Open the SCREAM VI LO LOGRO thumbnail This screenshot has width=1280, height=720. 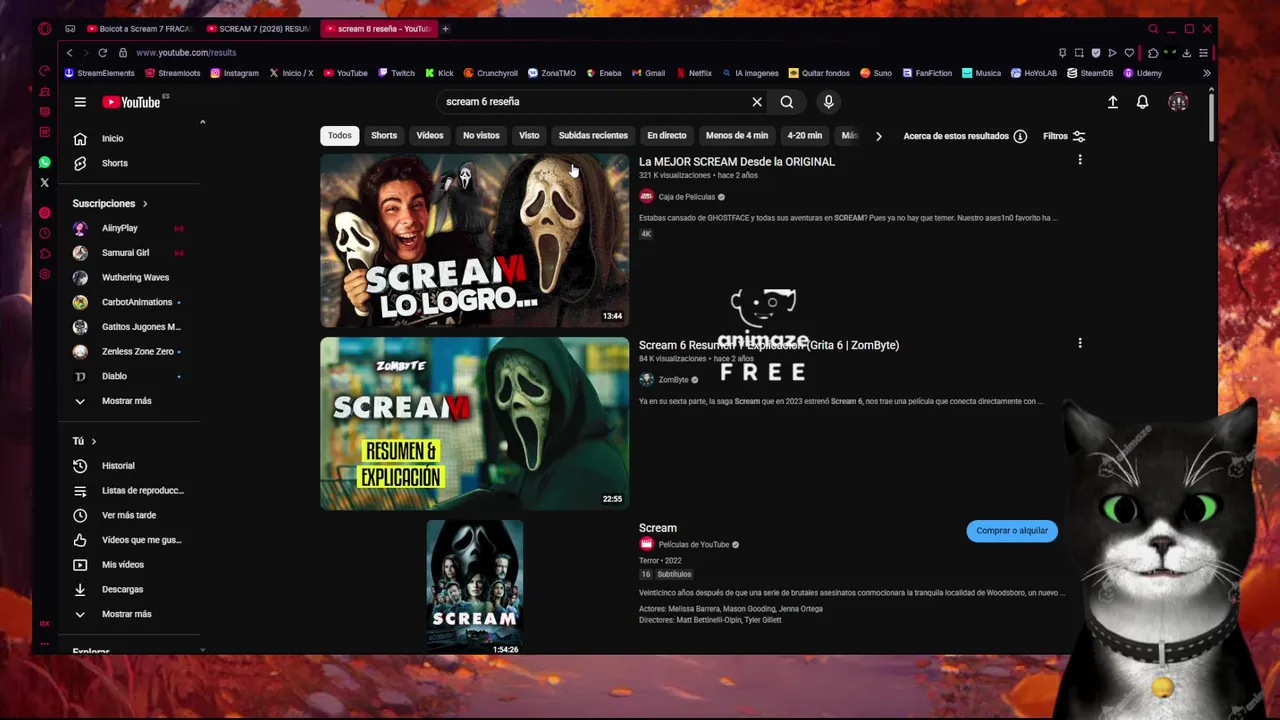(474, 240)
